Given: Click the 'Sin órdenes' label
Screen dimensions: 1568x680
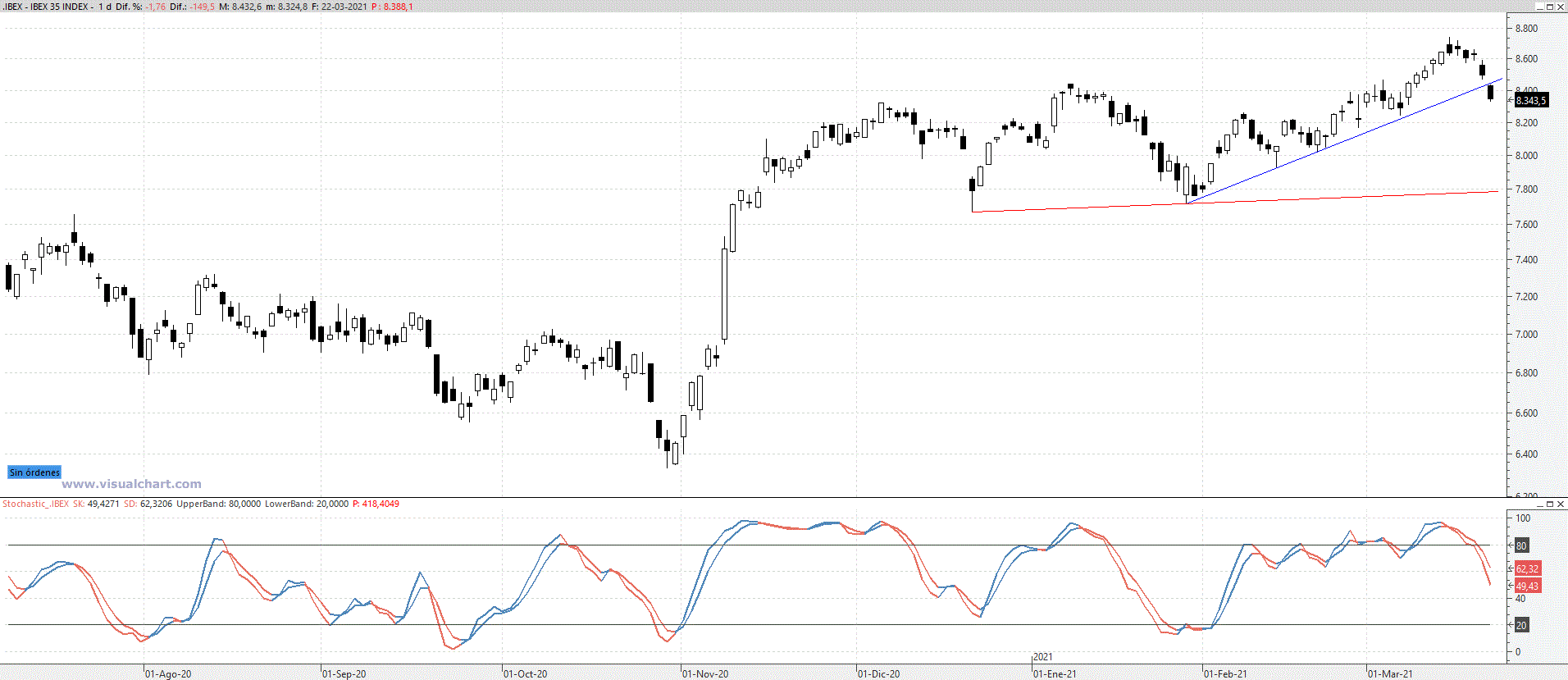Looking at the screenshot, I should point(34,472).
